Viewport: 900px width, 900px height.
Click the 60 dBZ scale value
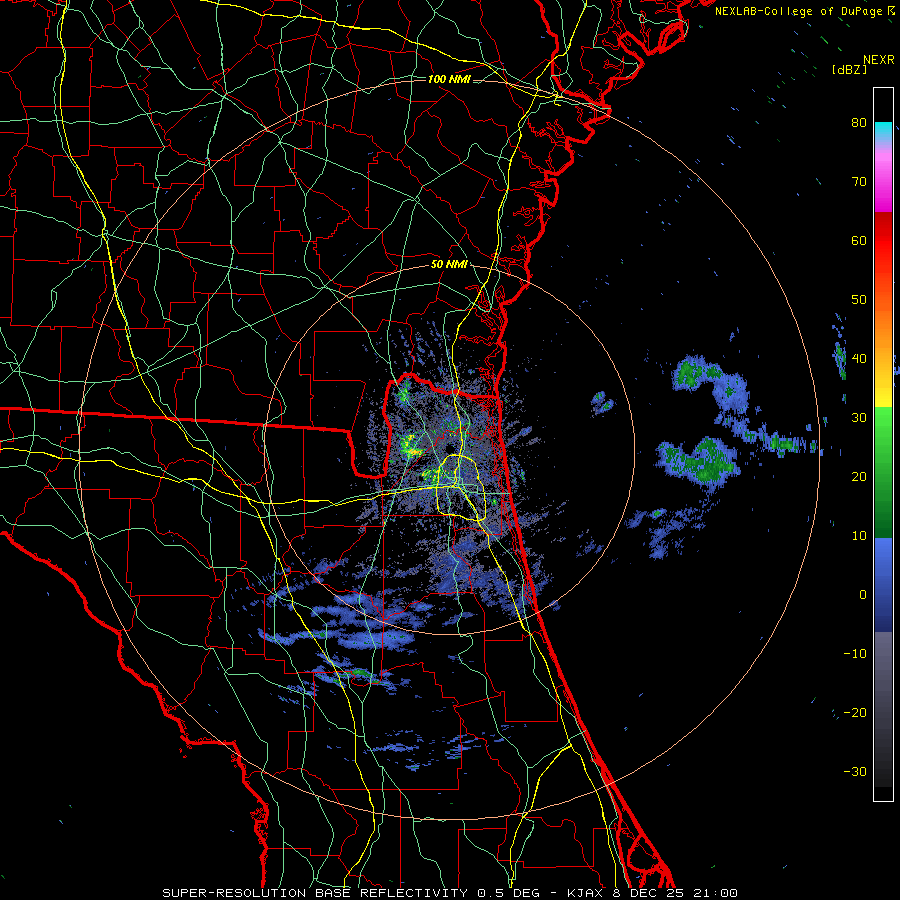(x=859, y=240)
